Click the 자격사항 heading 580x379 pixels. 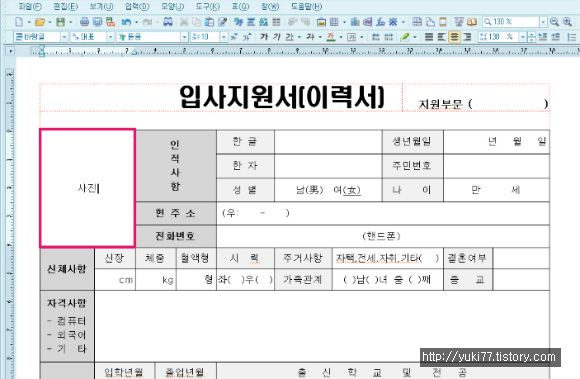(67, 303)
